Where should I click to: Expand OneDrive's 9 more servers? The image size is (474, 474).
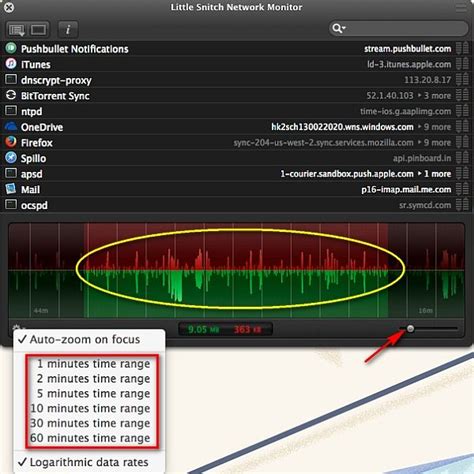click(x=434, y=127)
